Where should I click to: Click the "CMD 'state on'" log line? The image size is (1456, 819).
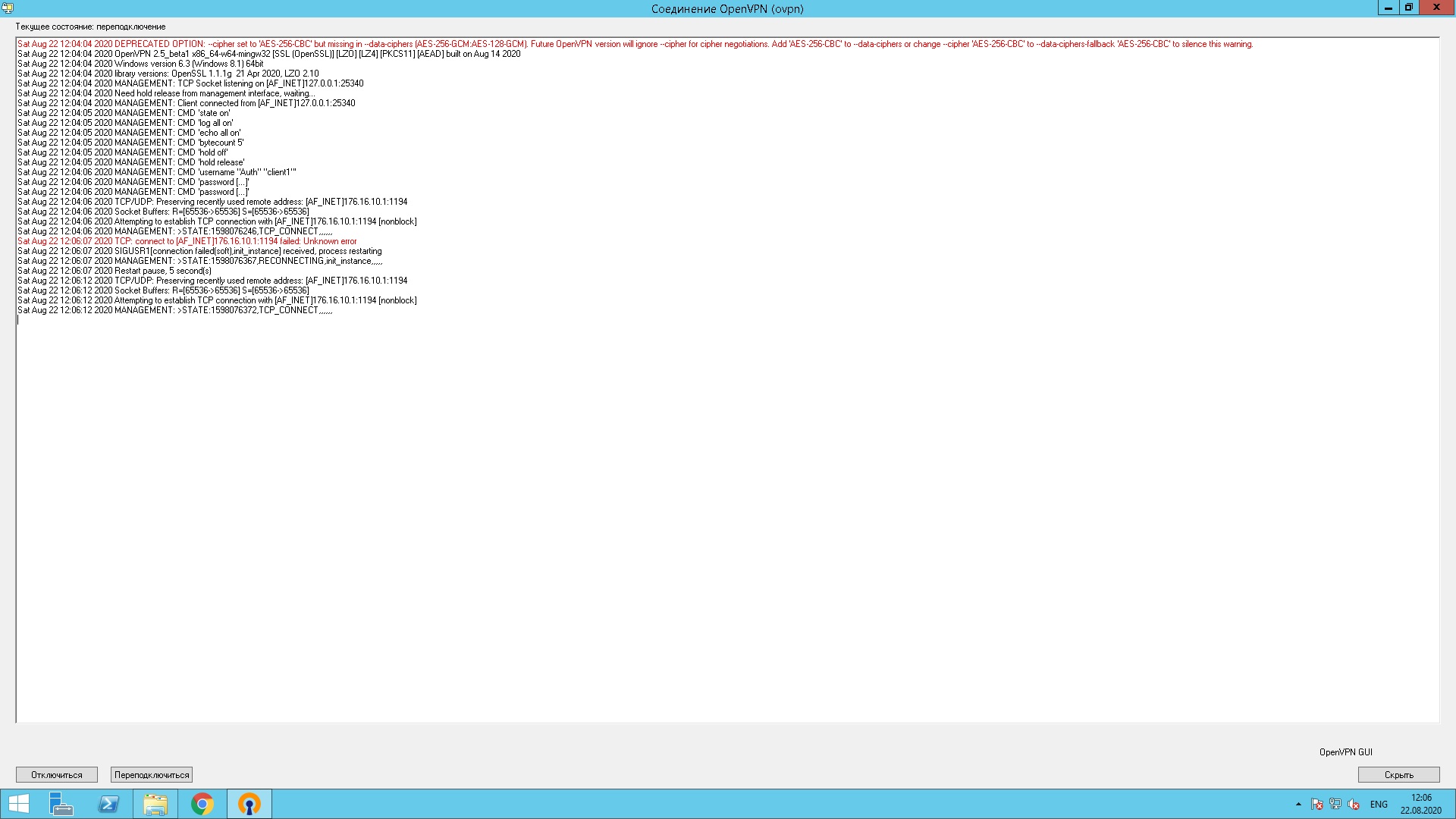[x=124, y=113]
